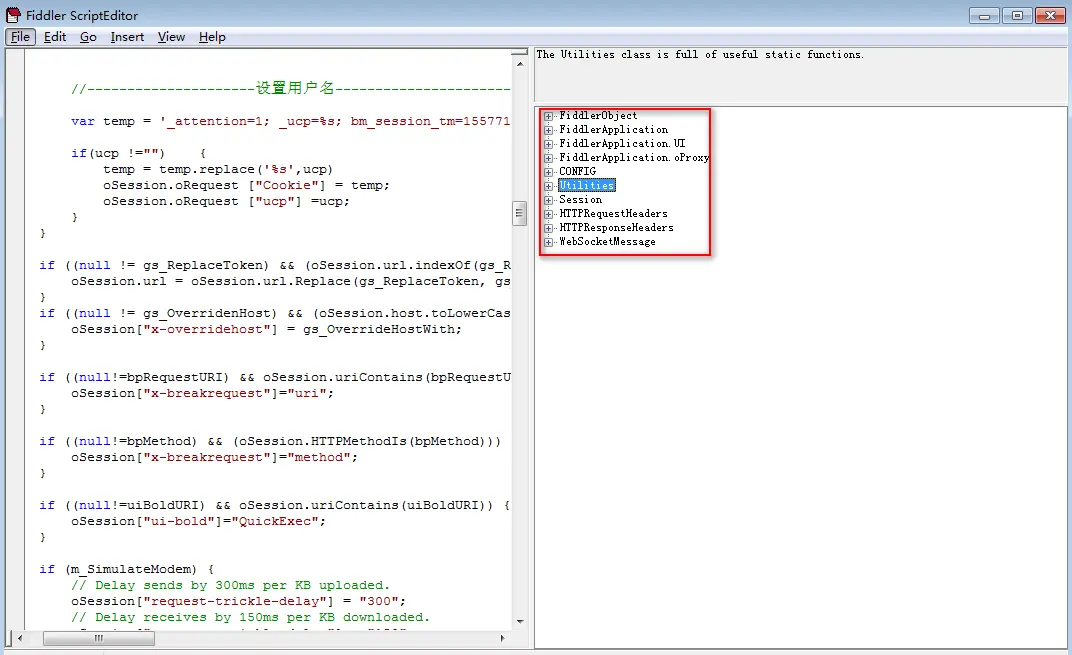Expand the HTTPResponseHeaders node
Viewport: 1072px width, 655px height.
[x=548, y=228]
